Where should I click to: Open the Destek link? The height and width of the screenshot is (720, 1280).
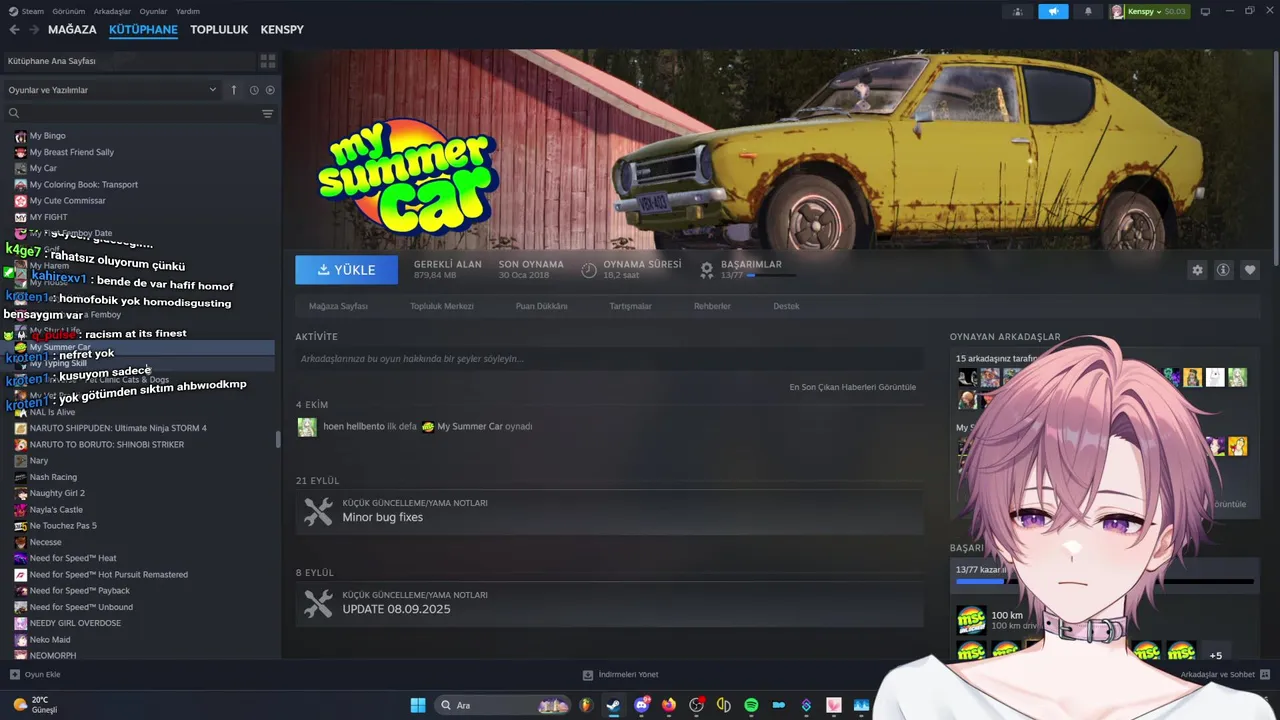click(786, 306)
